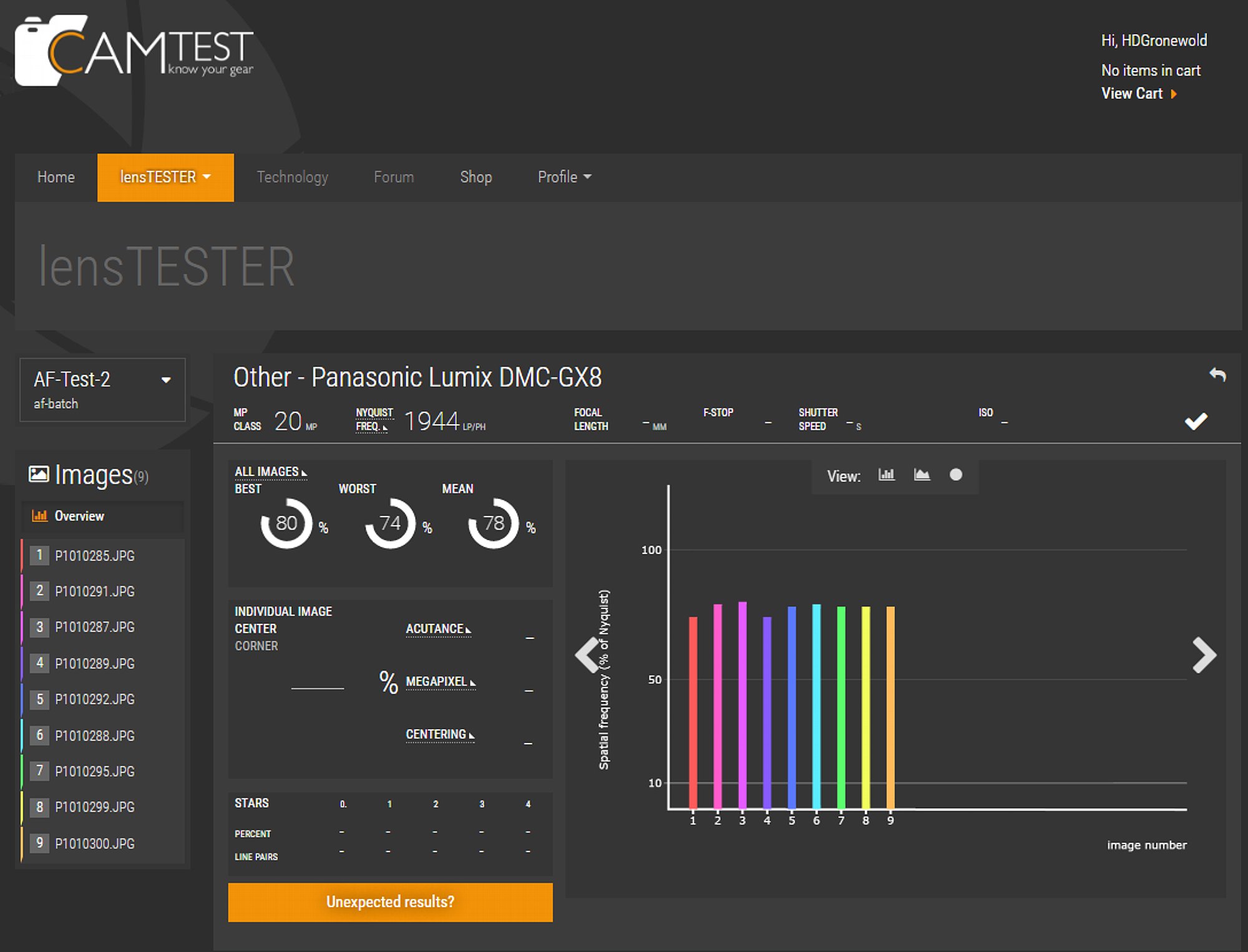Click the STARS table header
This screenshot has height=952, width=1248.
coord(251,804)
